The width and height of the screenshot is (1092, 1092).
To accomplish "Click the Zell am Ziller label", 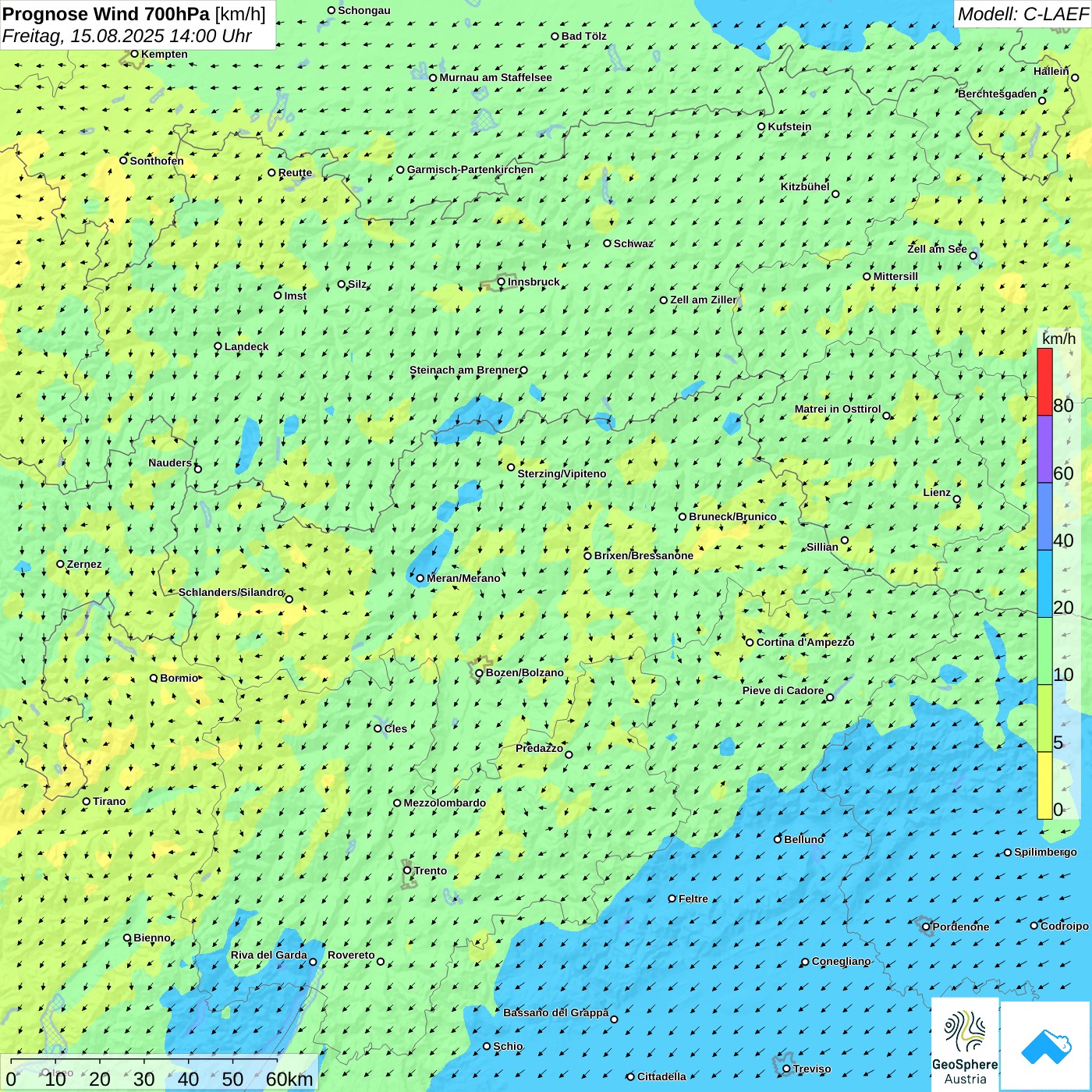I will click(704, 300).
